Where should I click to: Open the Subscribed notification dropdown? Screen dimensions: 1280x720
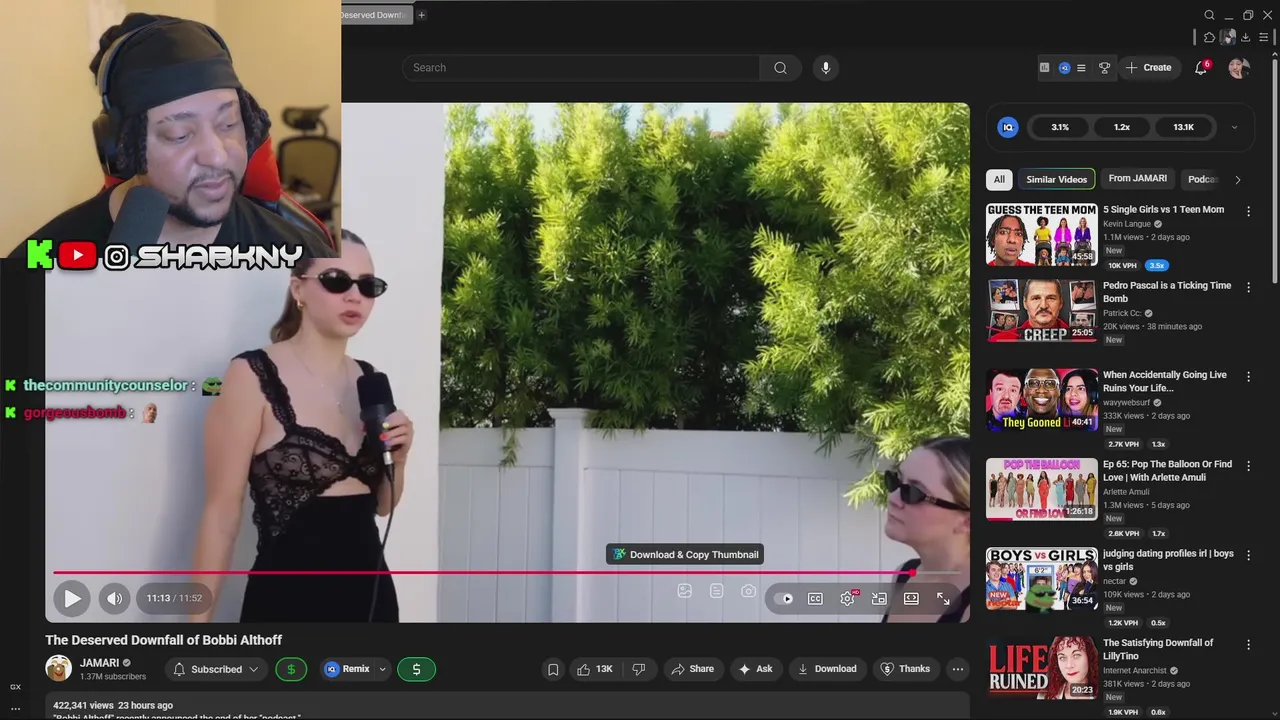(216, 669)
